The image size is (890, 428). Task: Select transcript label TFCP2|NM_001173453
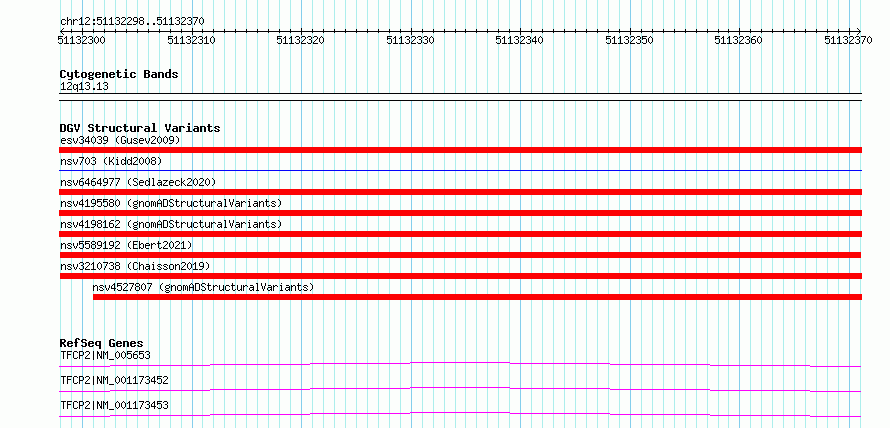tap(114, 405)
